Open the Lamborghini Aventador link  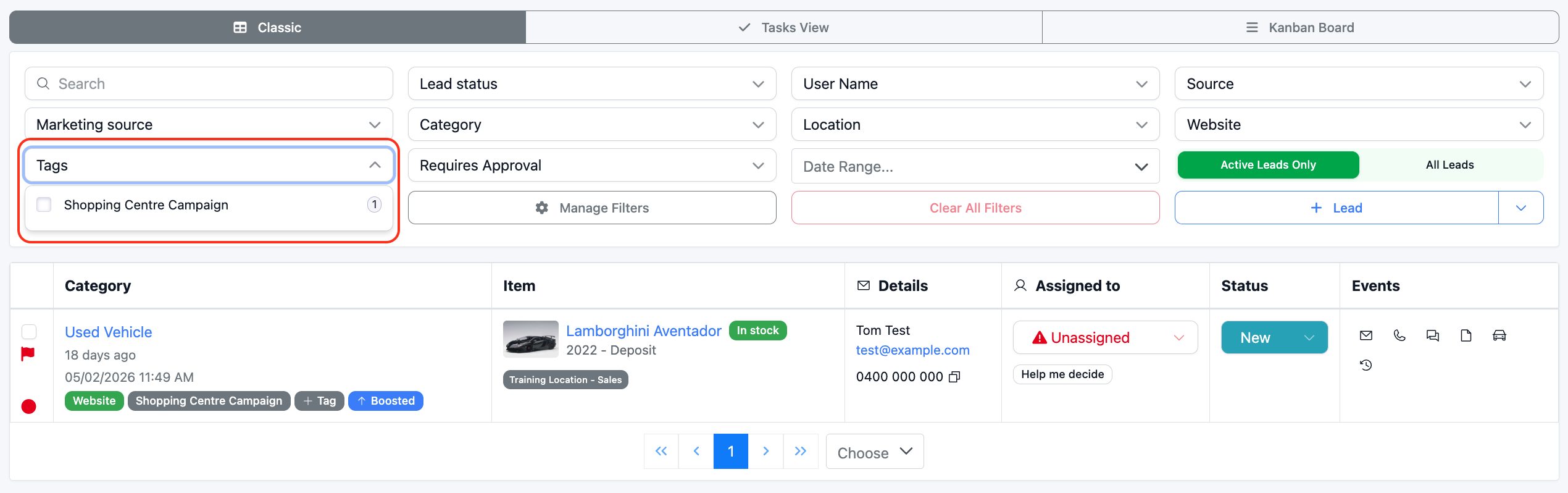click(643, 331)
